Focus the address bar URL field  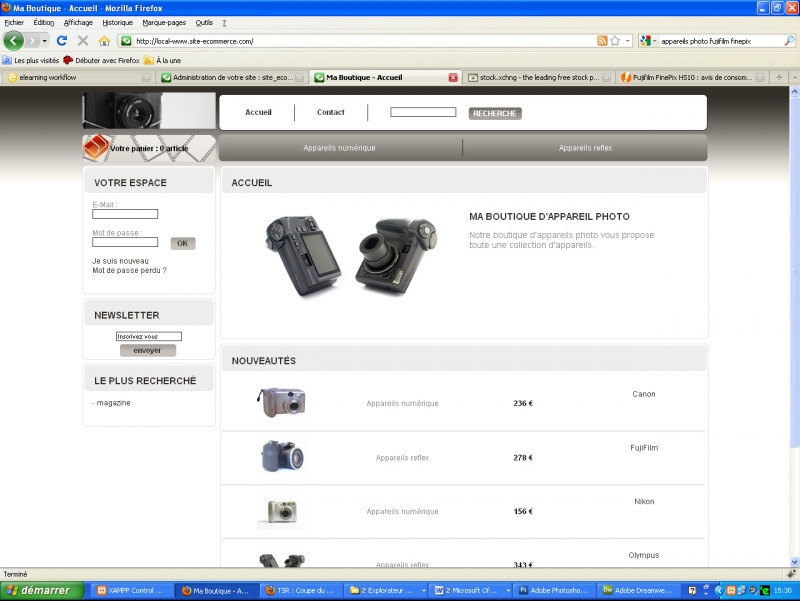tap(365, 41)
